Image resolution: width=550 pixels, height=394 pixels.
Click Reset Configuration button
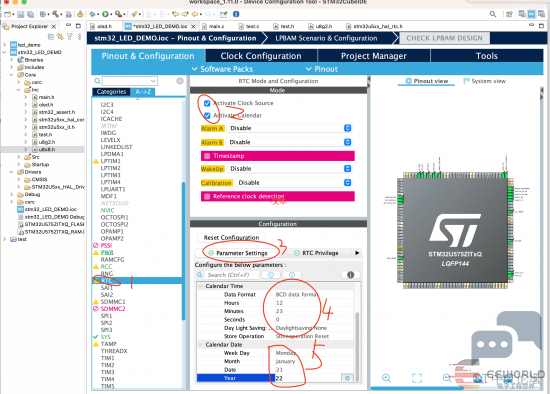(231, 238)
